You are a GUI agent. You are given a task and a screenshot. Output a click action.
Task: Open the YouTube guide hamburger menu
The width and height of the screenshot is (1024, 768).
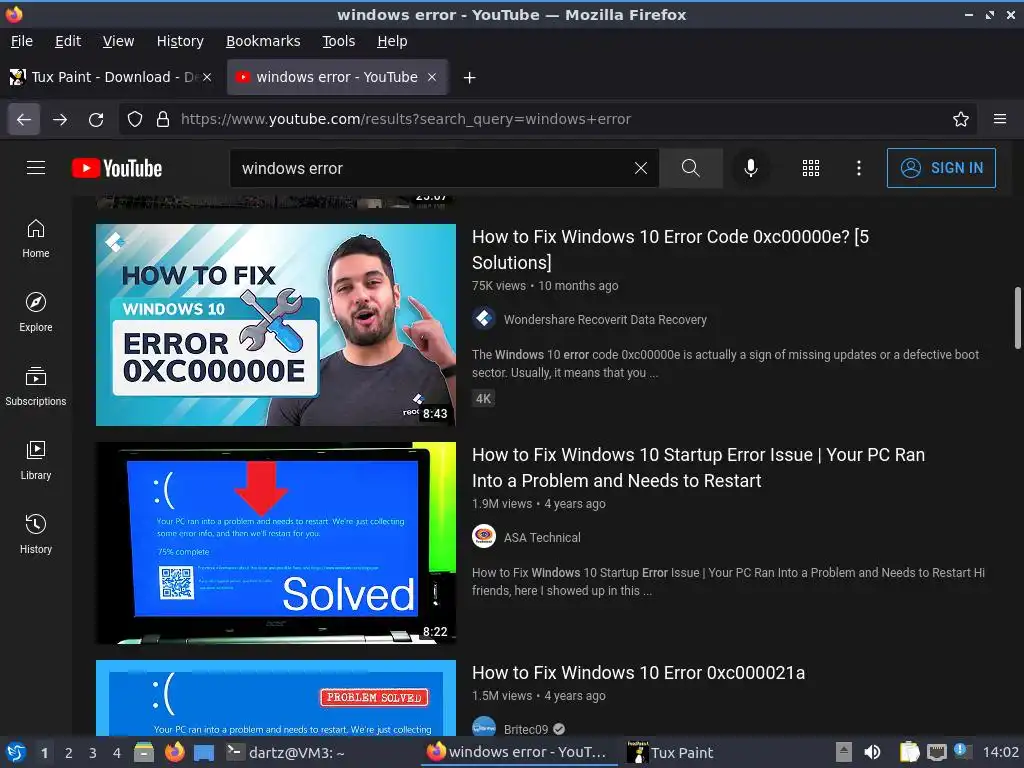tap(36, 168)
